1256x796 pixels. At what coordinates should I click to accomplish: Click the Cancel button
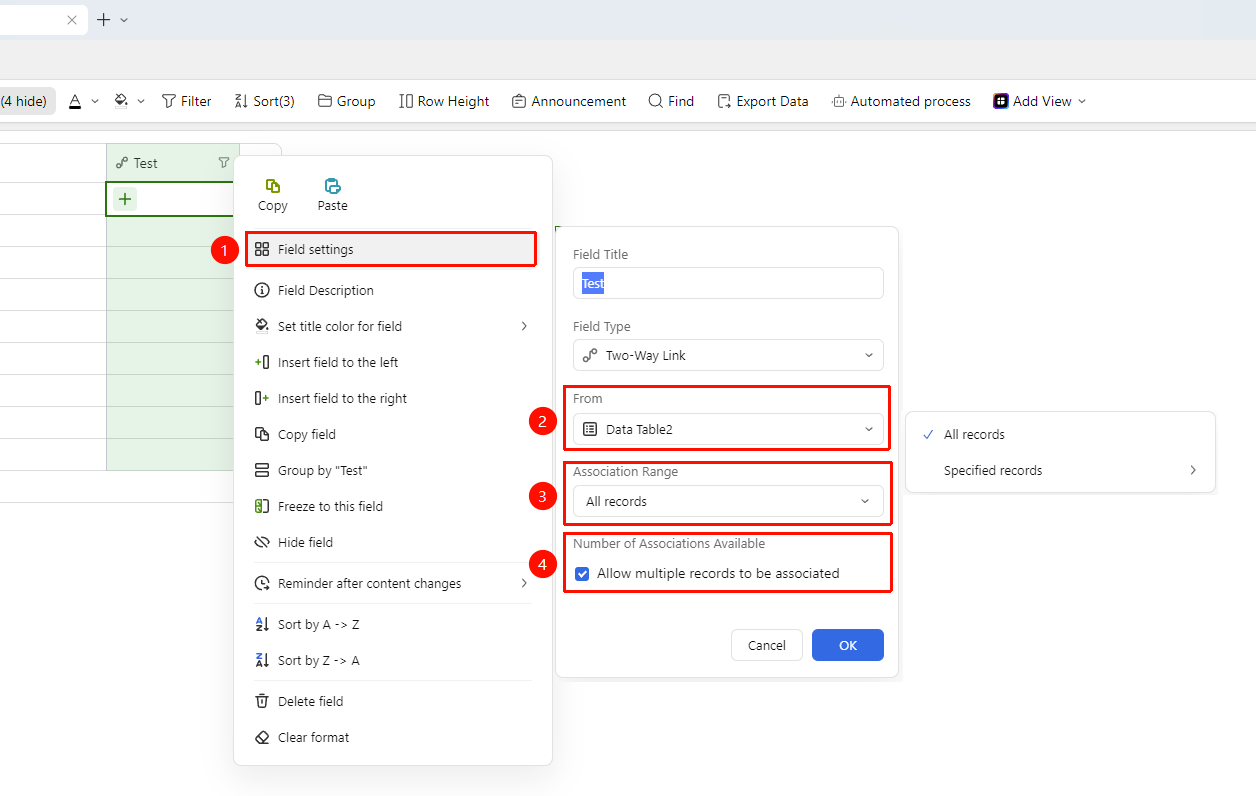(767, 645)
